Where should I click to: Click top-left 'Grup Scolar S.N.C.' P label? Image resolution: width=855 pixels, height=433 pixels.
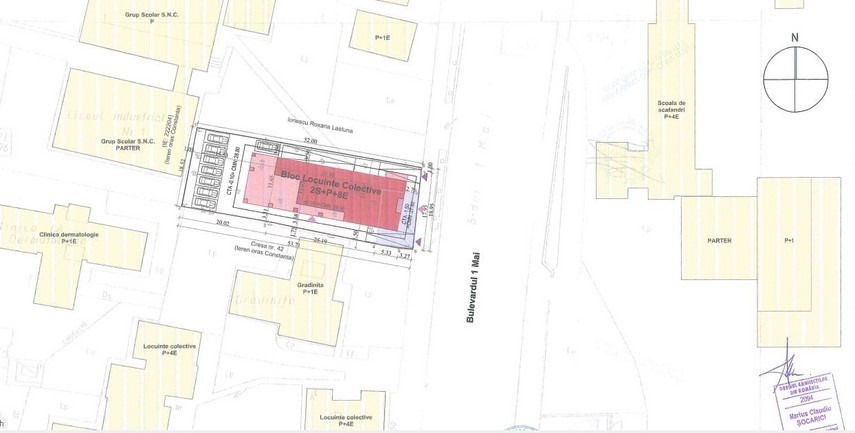click(151, 19)
